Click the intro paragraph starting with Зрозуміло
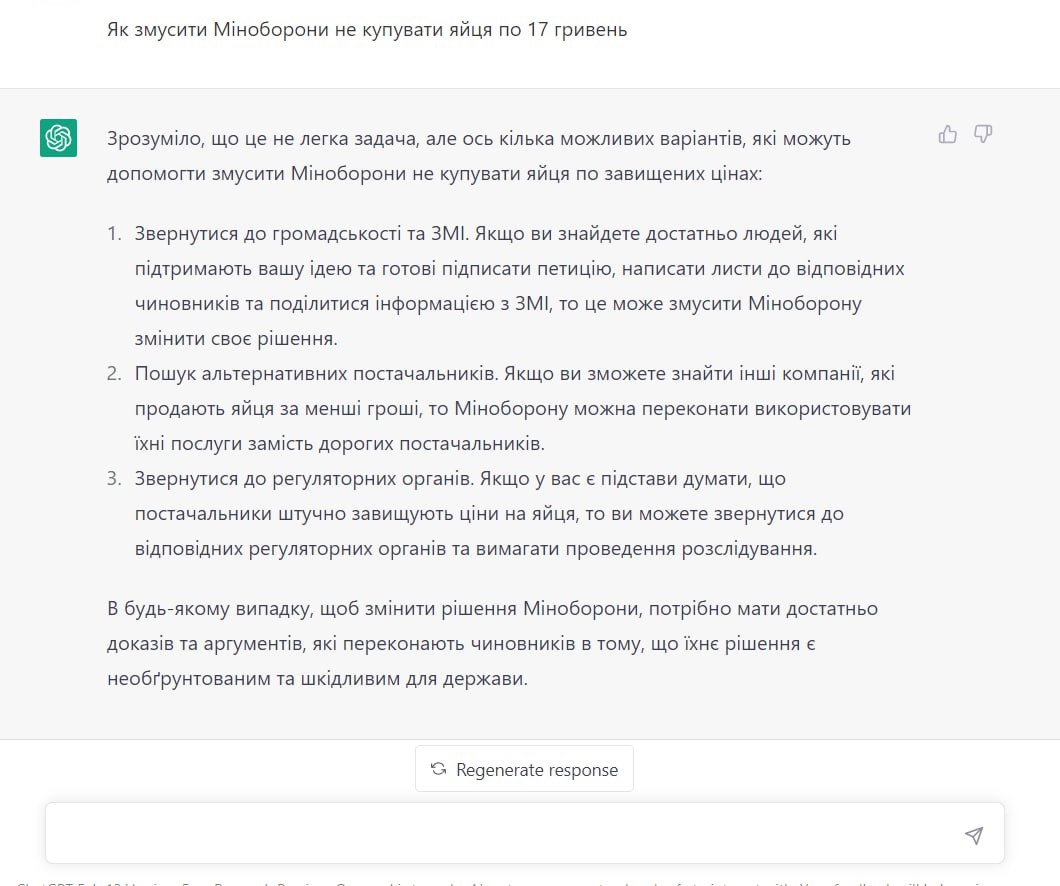 (480, 156)
